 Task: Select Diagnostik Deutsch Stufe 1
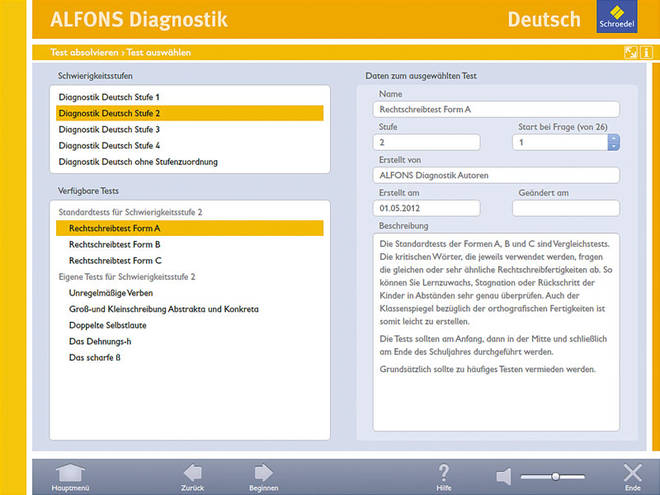[x=190, y=97]
